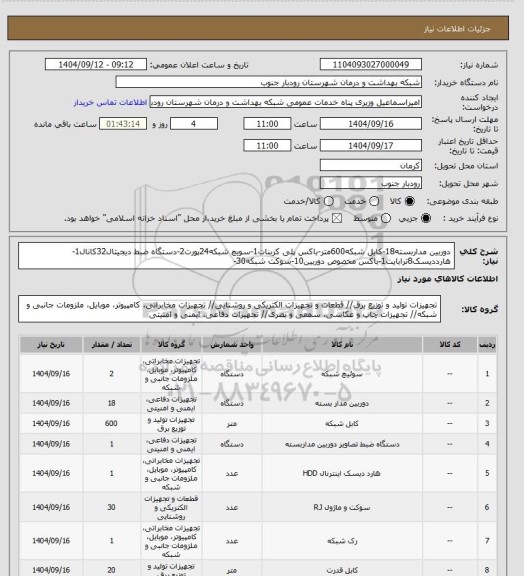Click the تعداد / مقدار column header
This screenshot has height=576, width=524.
[111, 345]
